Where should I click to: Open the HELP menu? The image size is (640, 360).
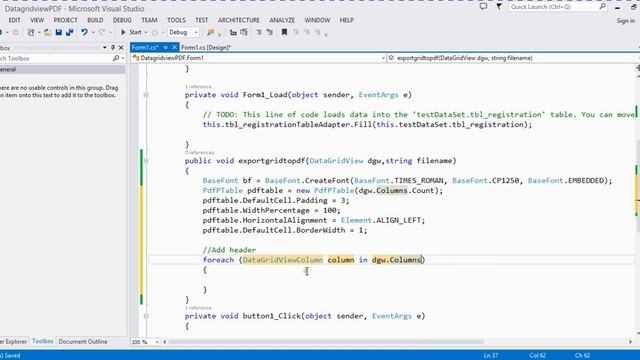pos(347,20)
